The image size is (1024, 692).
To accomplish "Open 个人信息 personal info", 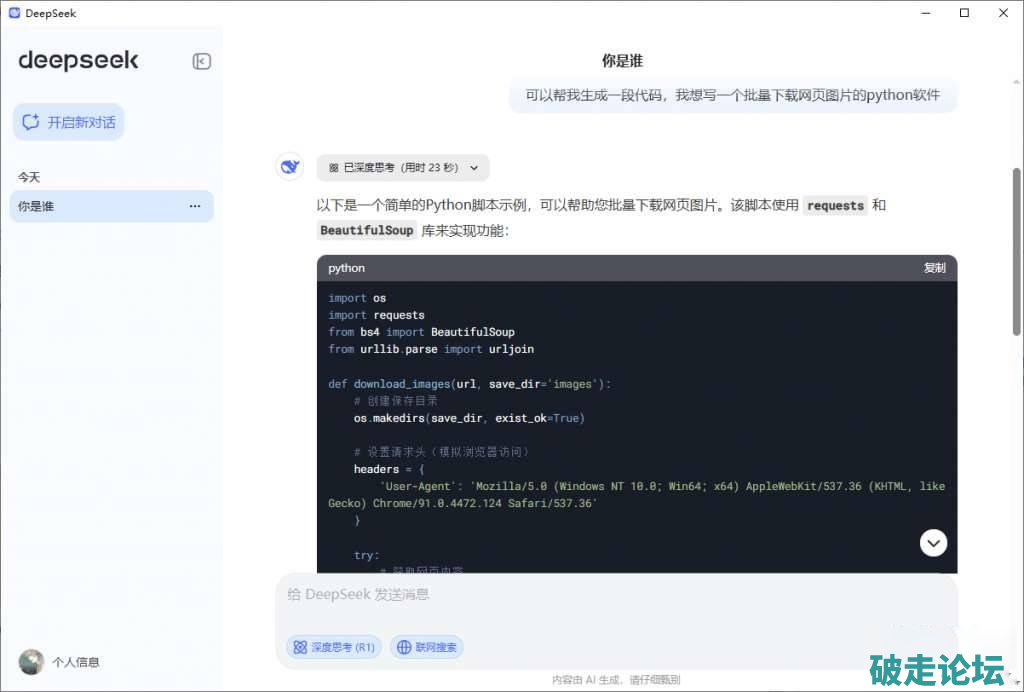I will point(76,662).
